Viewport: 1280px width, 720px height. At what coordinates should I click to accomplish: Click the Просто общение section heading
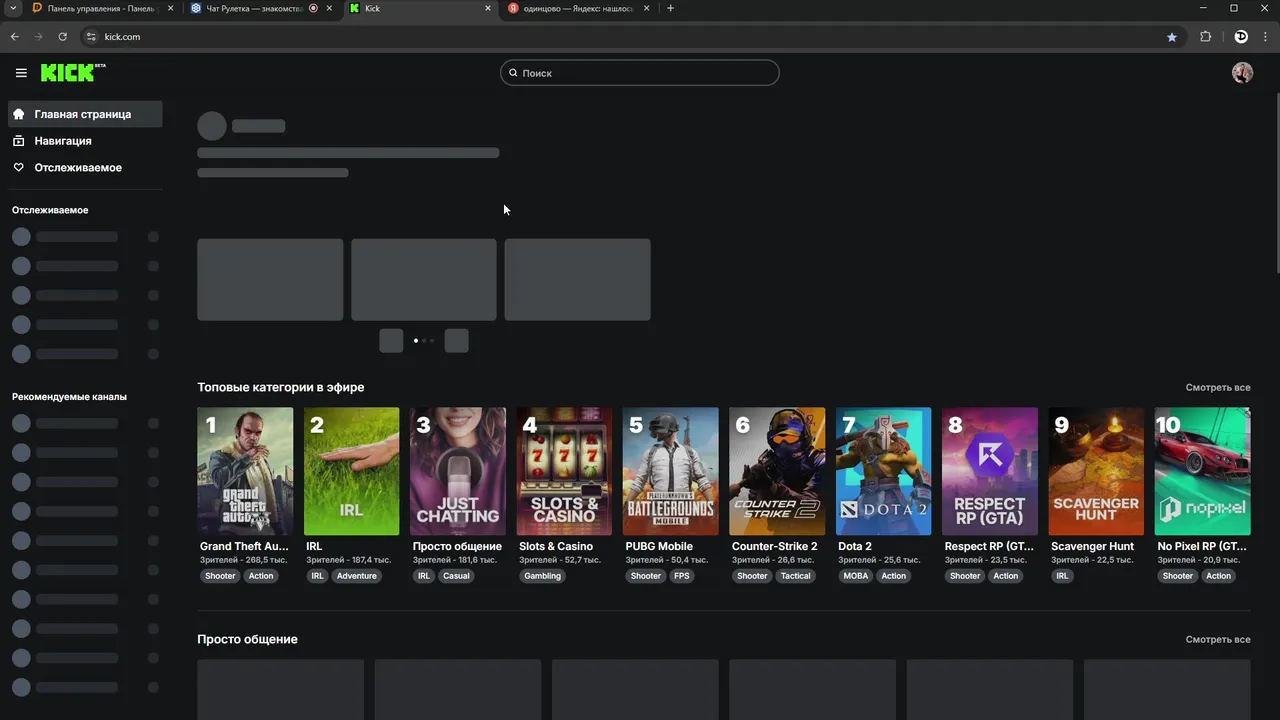(x=247, y=639)
